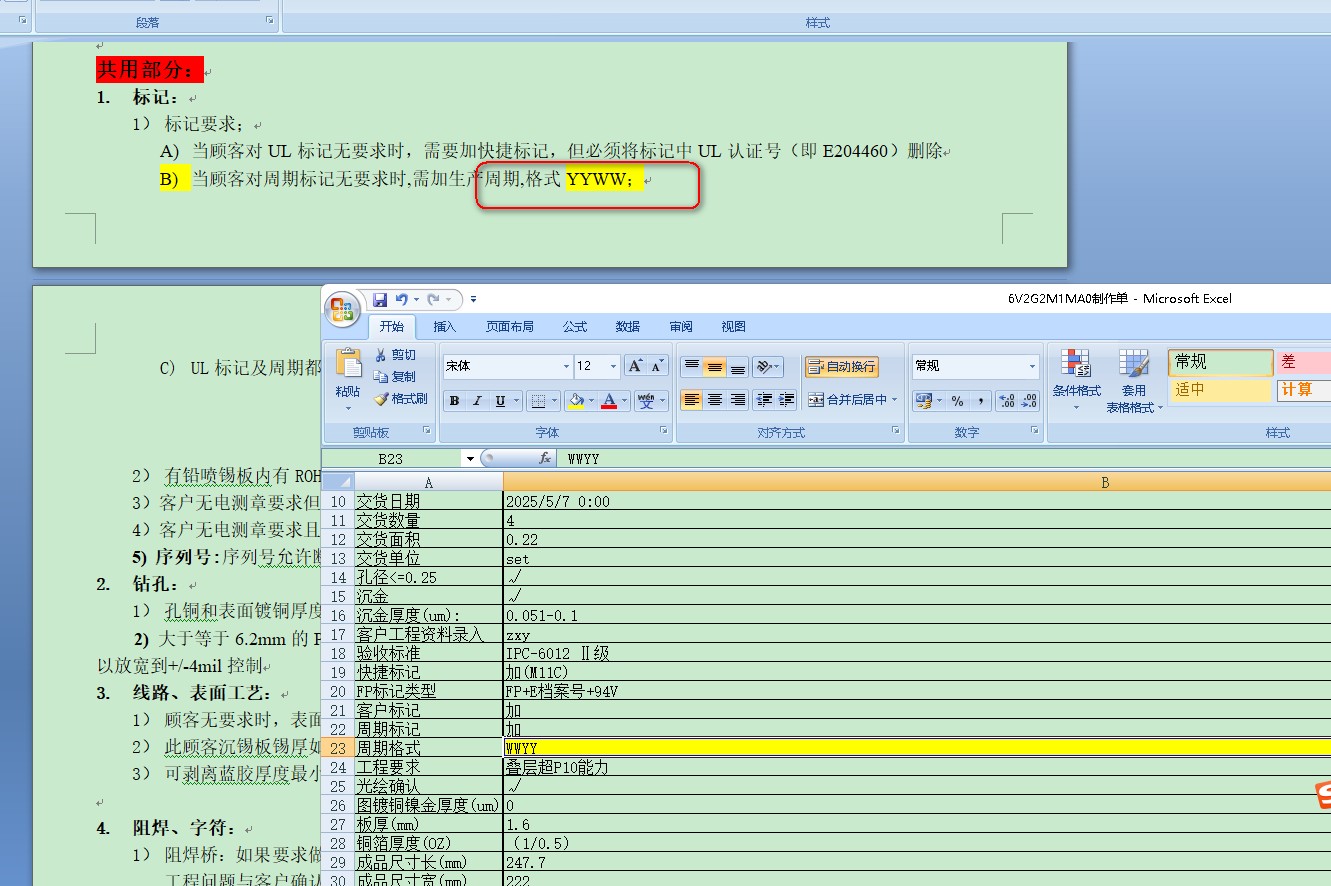The image size is (1331, 886).
Task: Apply Comma Style format
Action: pos(981,401)
